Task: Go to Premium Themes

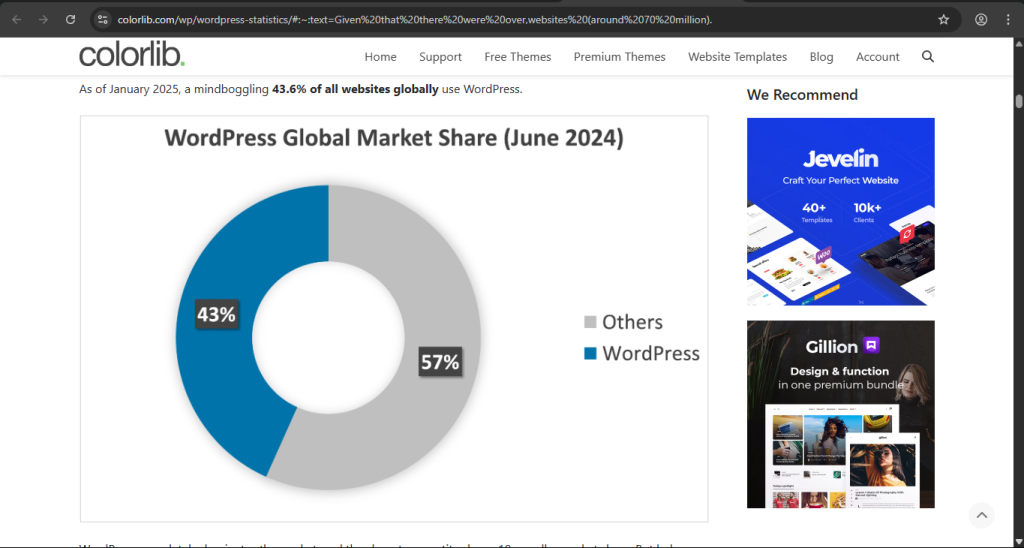Action: pos(619,57)
